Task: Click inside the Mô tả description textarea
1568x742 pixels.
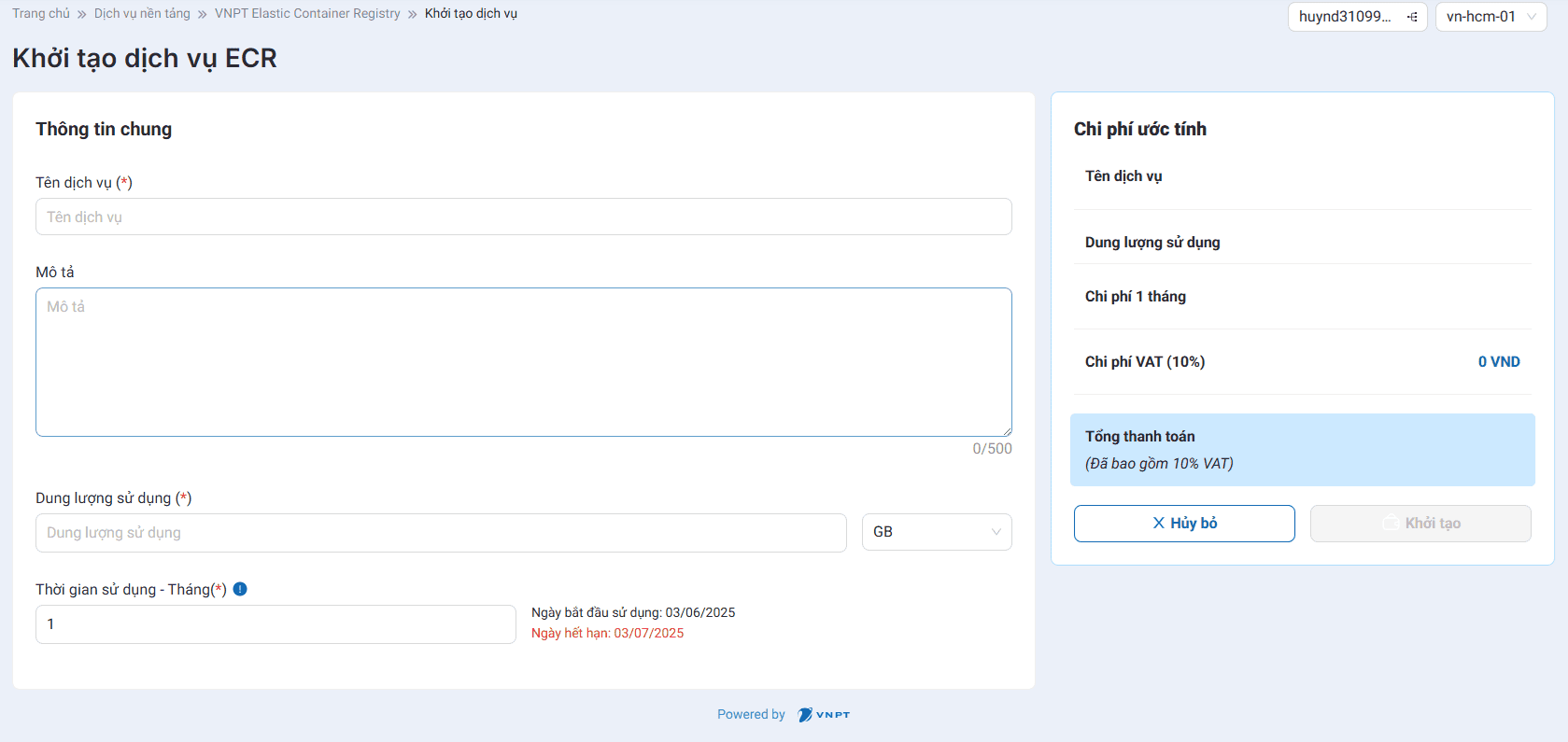Action: point(523,362)
